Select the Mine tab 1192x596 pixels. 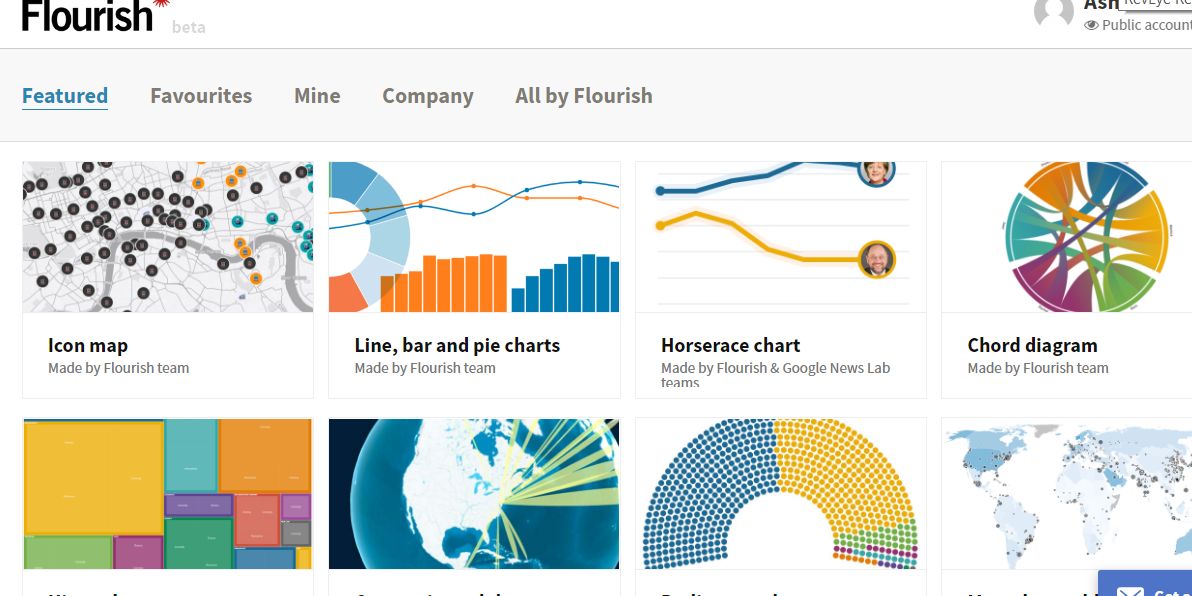317,96
